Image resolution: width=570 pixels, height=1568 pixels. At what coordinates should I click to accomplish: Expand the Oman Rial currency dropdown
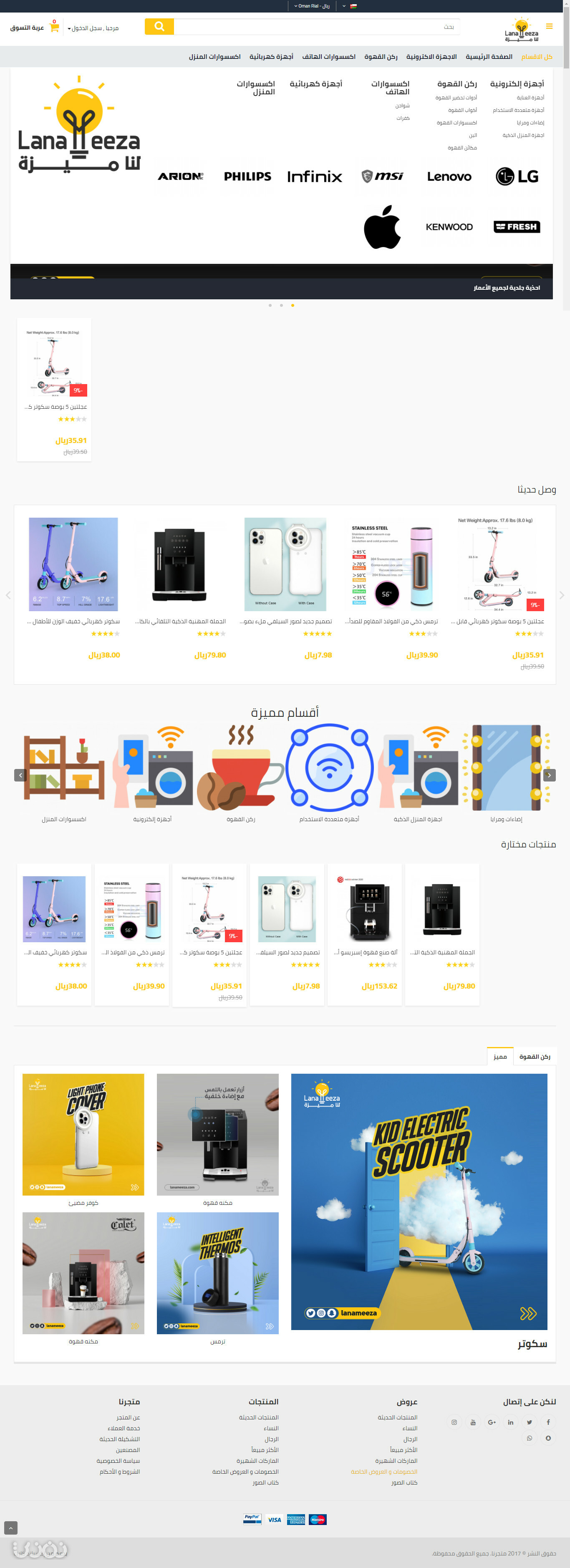click(312, 6)
